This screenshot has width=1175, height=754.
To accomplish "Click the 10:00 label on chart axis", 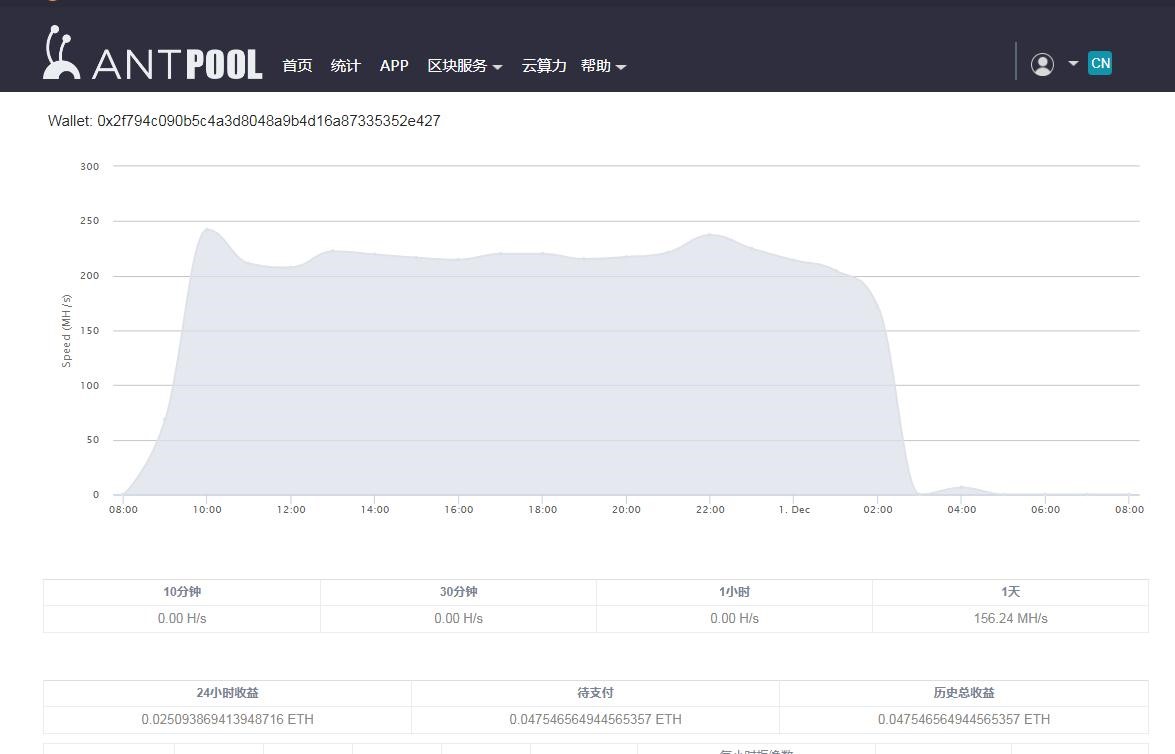I will pyautogui.click(x=207, y=510).
